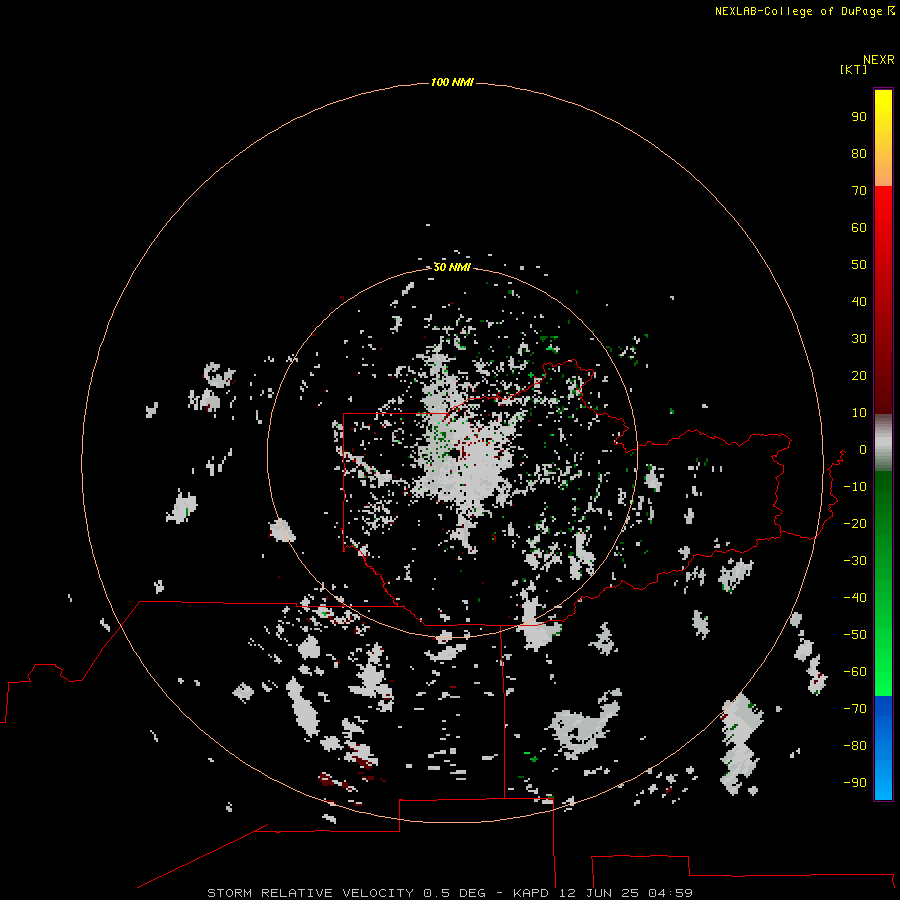
Task: Click the 50 NMI range ring label
Action: [x=452, y=267]
